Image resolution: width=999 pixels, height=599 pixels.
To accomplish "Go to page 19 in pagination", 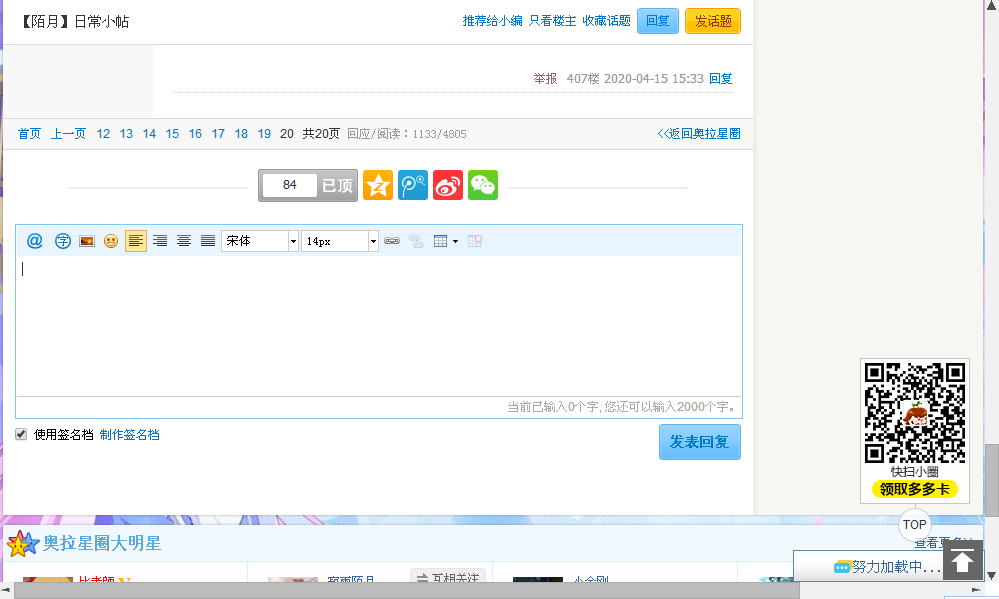I will tap(264, 134).
